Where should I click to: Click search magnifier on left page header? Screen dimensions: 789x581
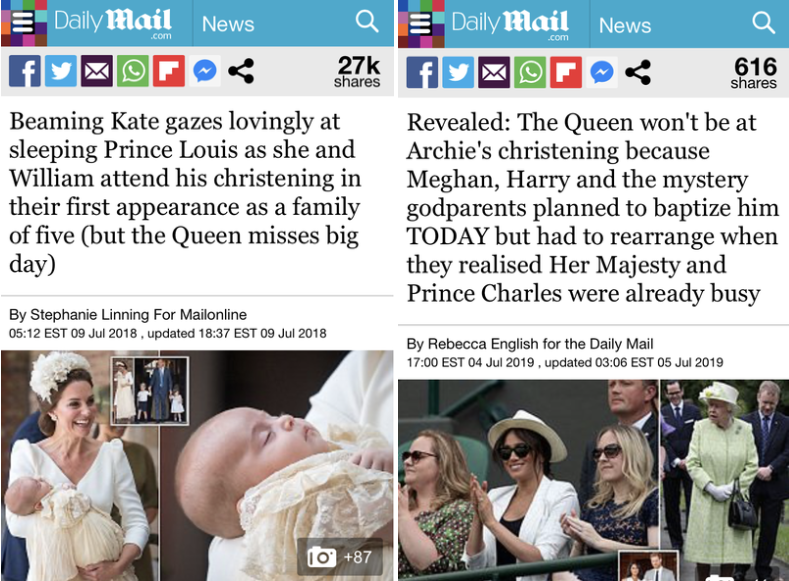pos(367,22)
